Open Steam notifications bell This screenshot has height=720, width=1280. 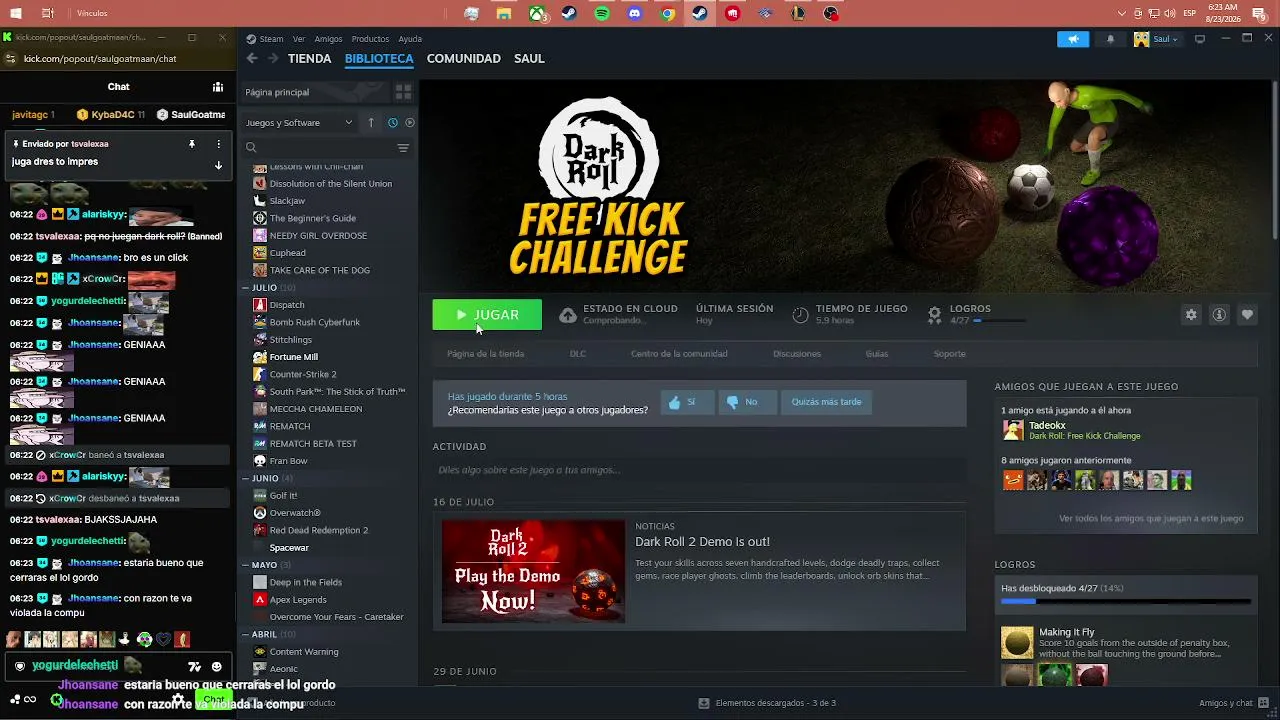(x=1110, y=39)
